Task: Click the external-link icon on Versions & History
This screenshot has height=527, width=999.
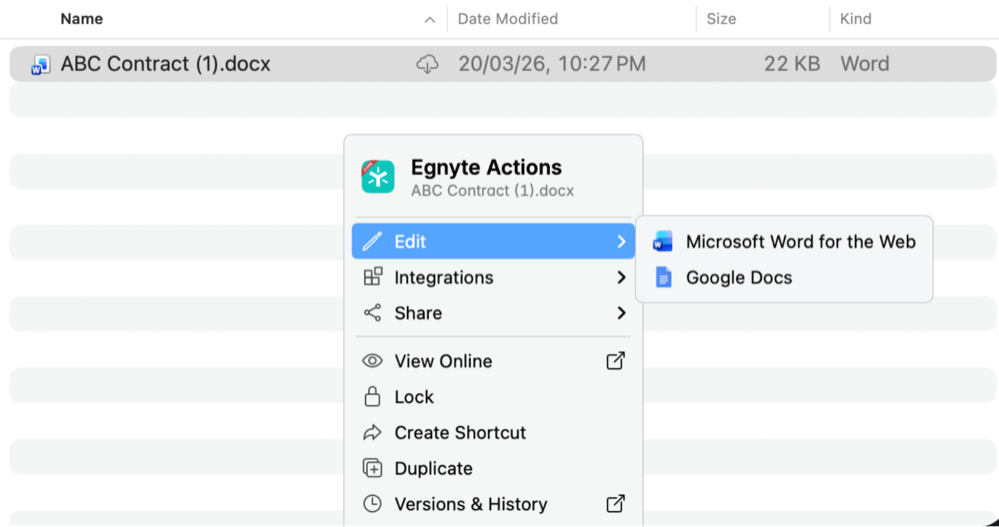Action: point(615,503)
